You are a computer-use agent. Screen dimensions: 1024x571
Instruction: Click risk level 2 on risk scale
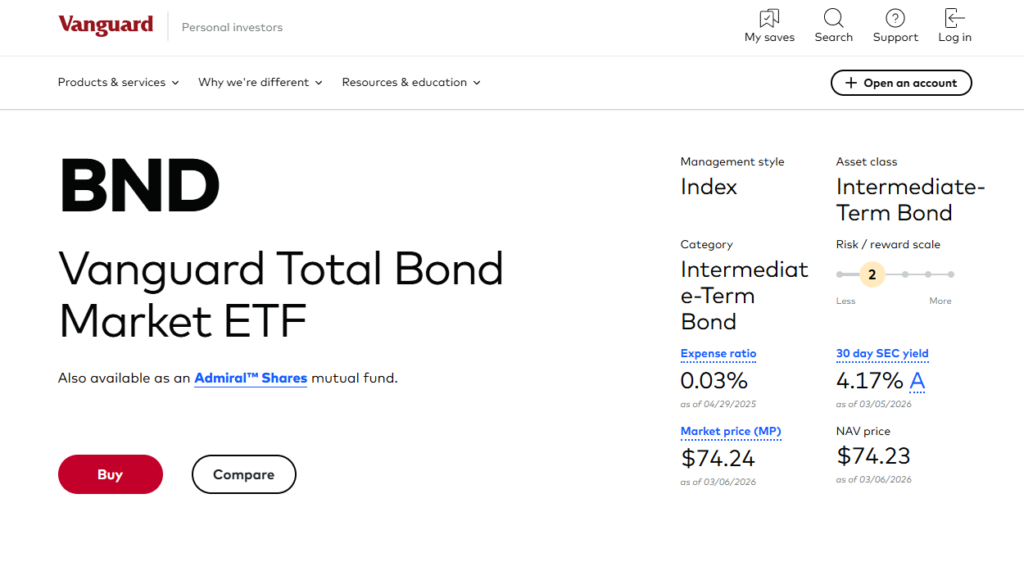(x=872, y=274)
